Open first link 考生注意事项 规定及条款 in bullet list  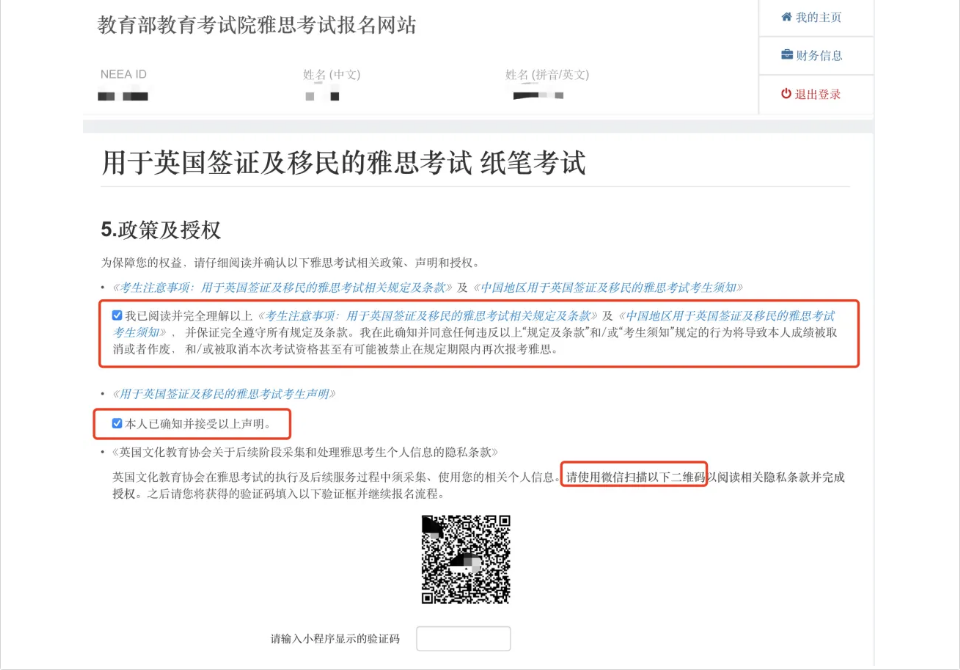(282, 287)
